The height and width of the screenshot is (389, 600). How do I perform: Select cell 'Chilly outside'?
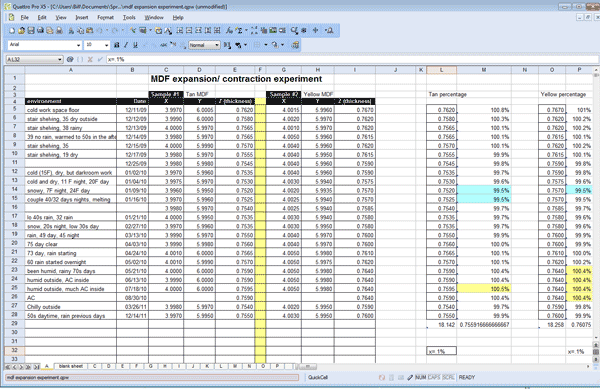(71, 307)
